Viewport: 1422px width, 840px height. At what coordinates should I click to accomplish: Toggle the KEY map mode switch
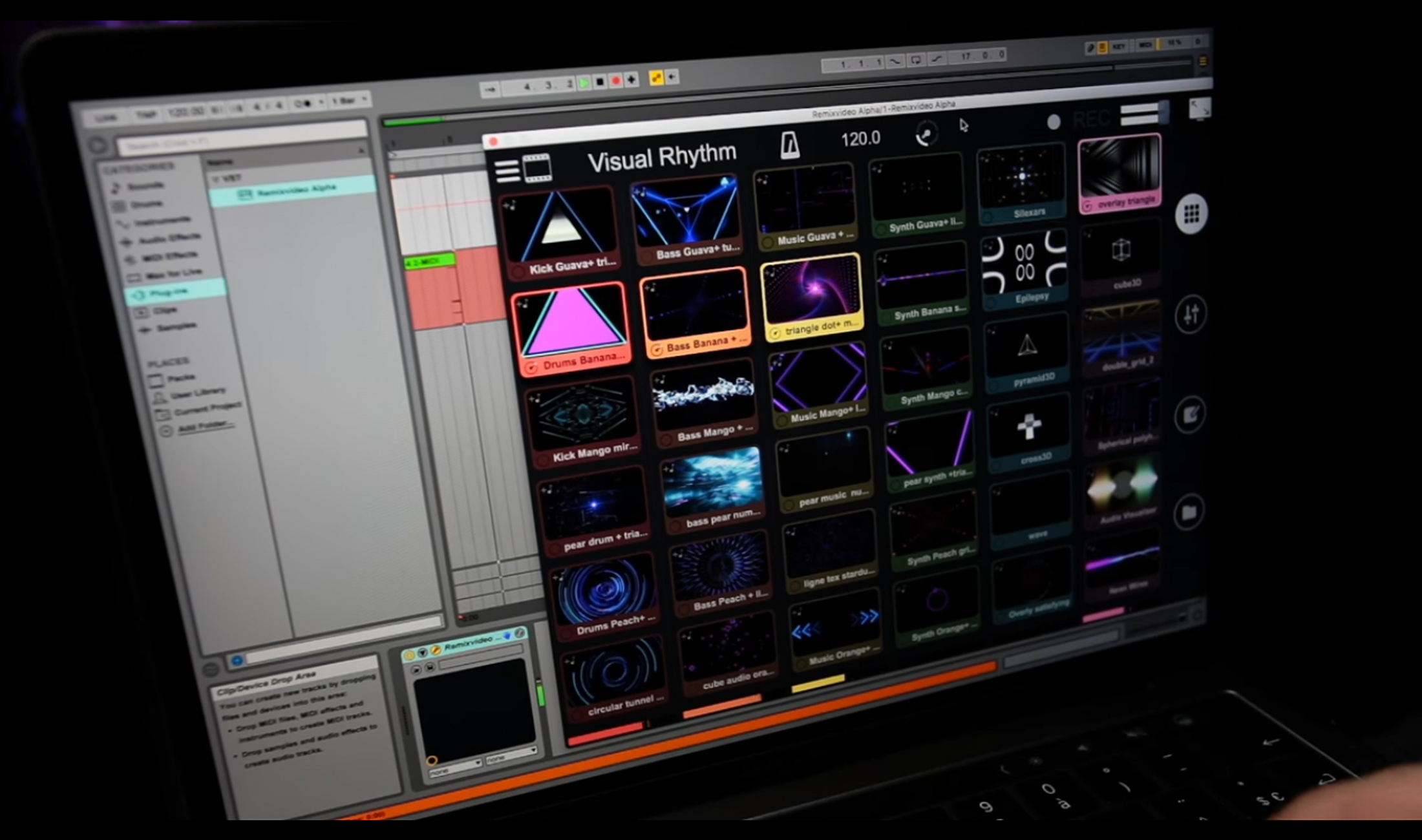pos(1118,47)
